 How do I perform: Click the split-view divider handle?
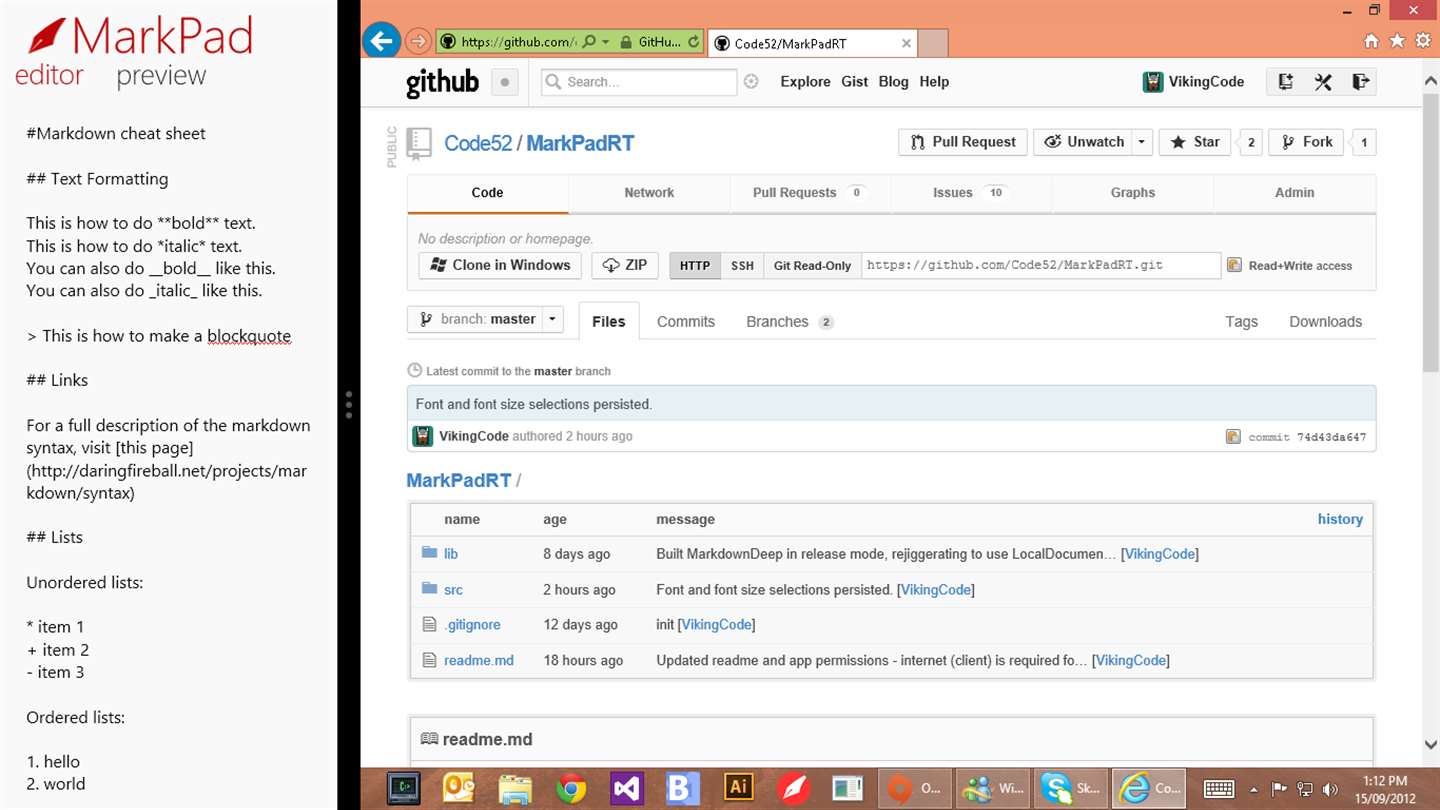349,404
